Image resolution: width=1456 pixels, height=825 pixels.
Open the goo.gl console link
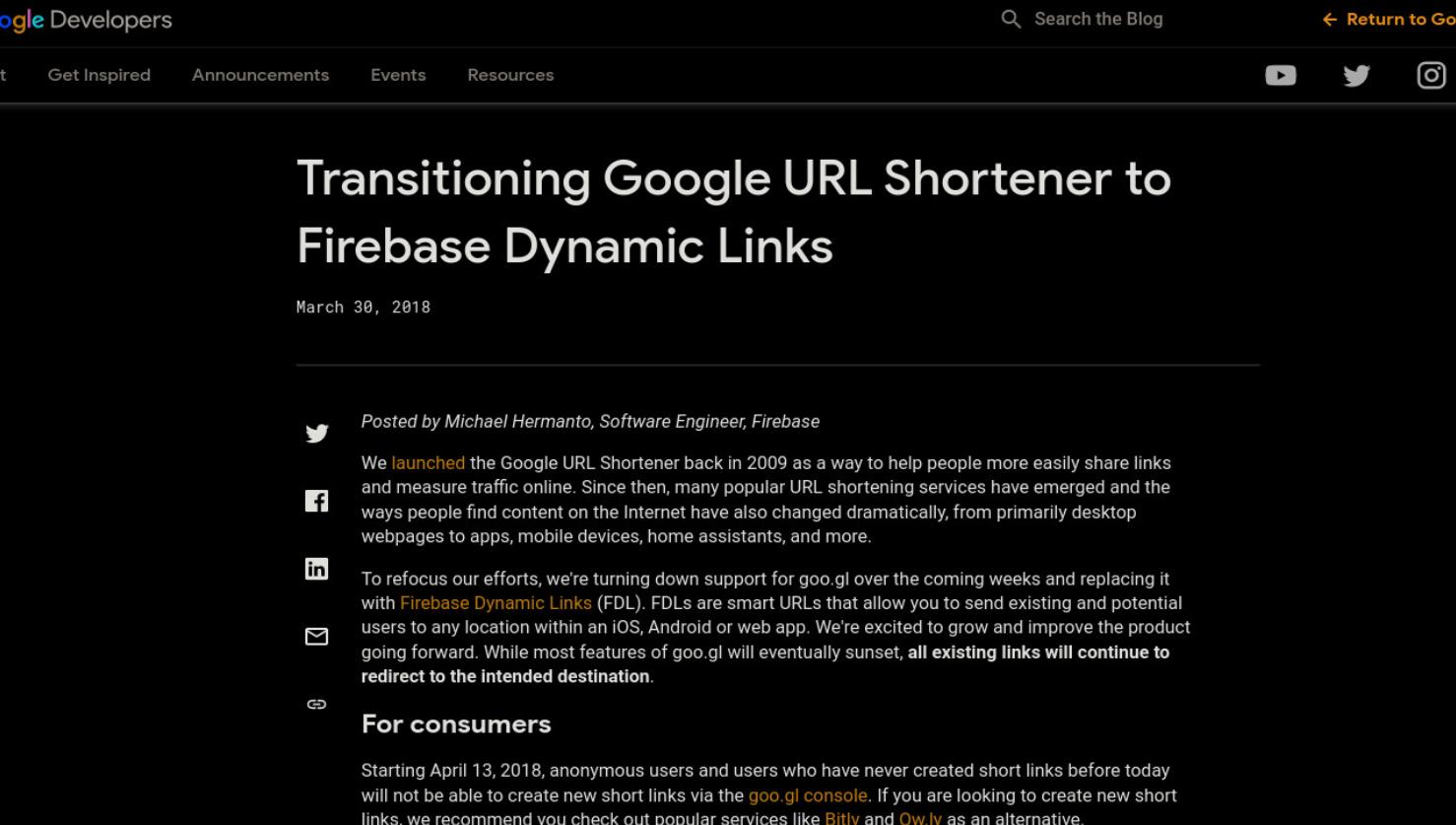coord(809,795)
